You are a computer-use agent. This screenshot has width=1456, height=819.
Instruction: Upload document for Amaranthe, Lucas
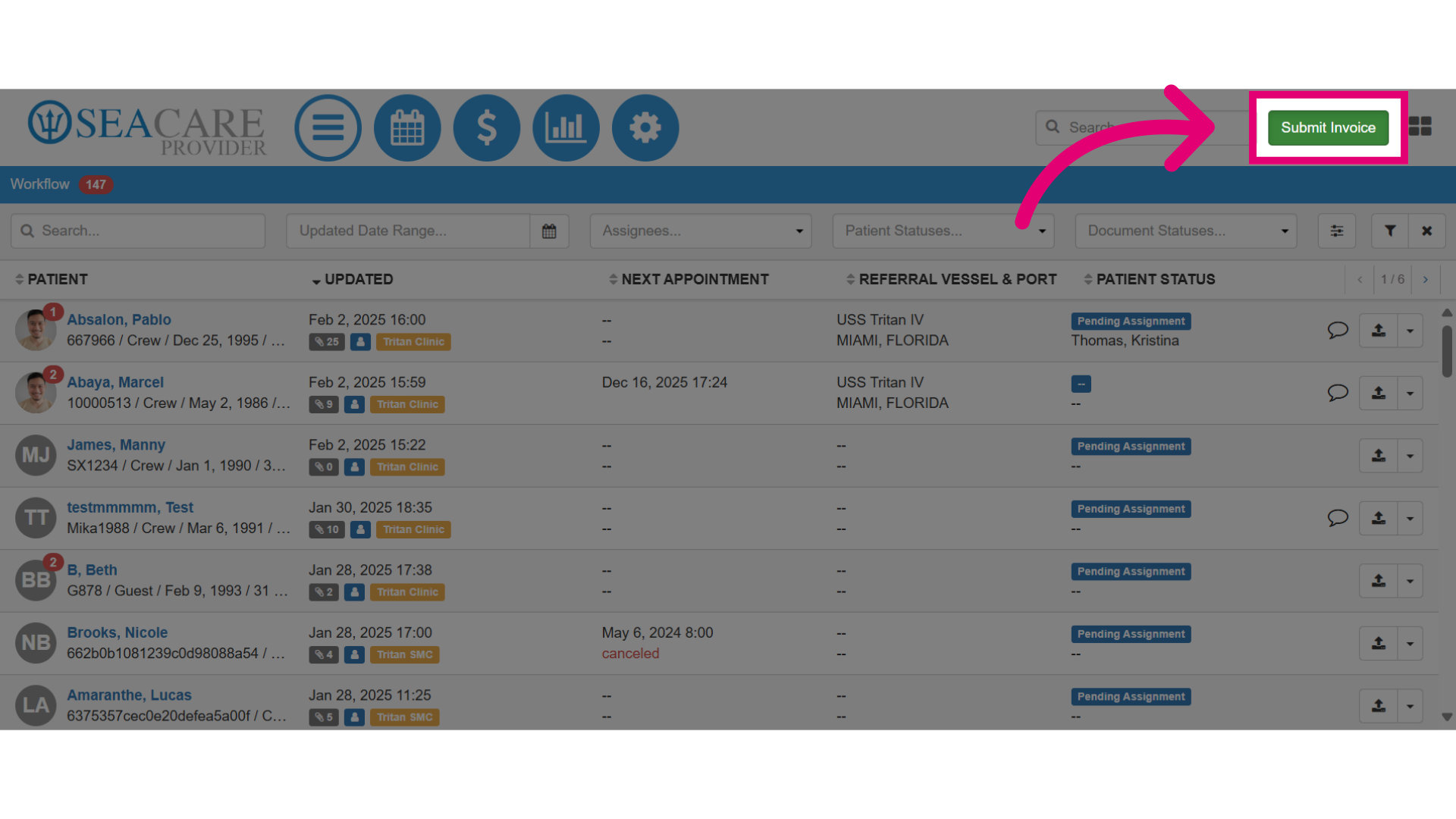pos(1379,706)
